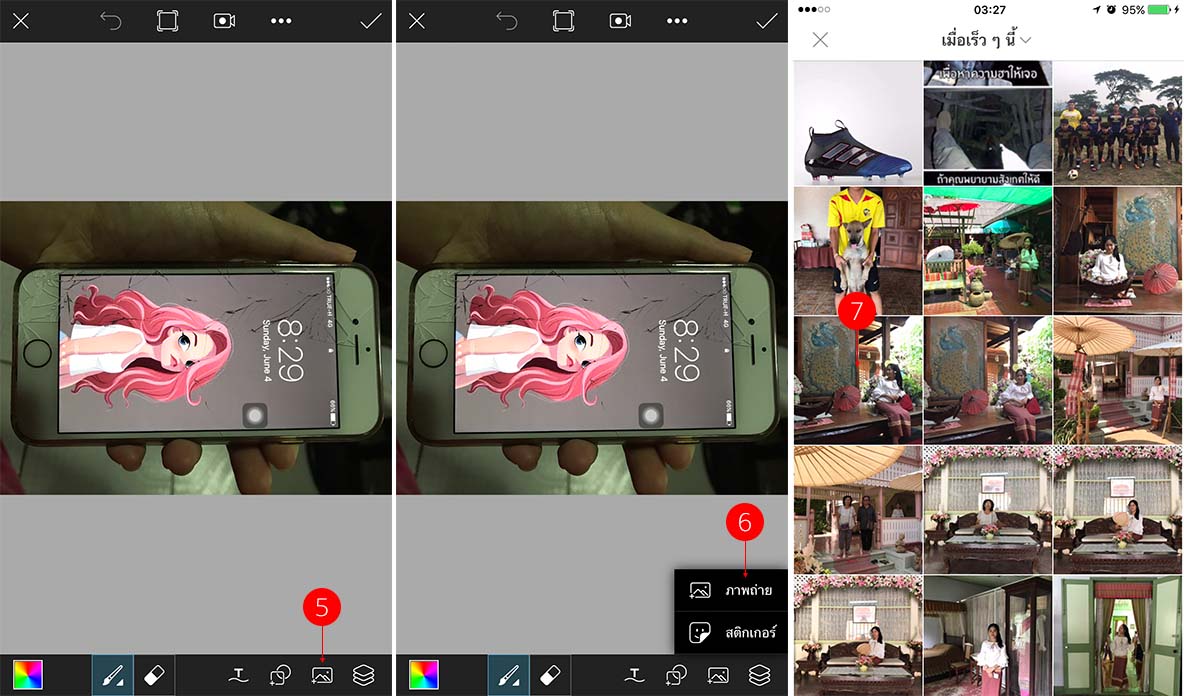Select the Text tool in the leftmost editor
1184x696 pixels.
point(238,676)
